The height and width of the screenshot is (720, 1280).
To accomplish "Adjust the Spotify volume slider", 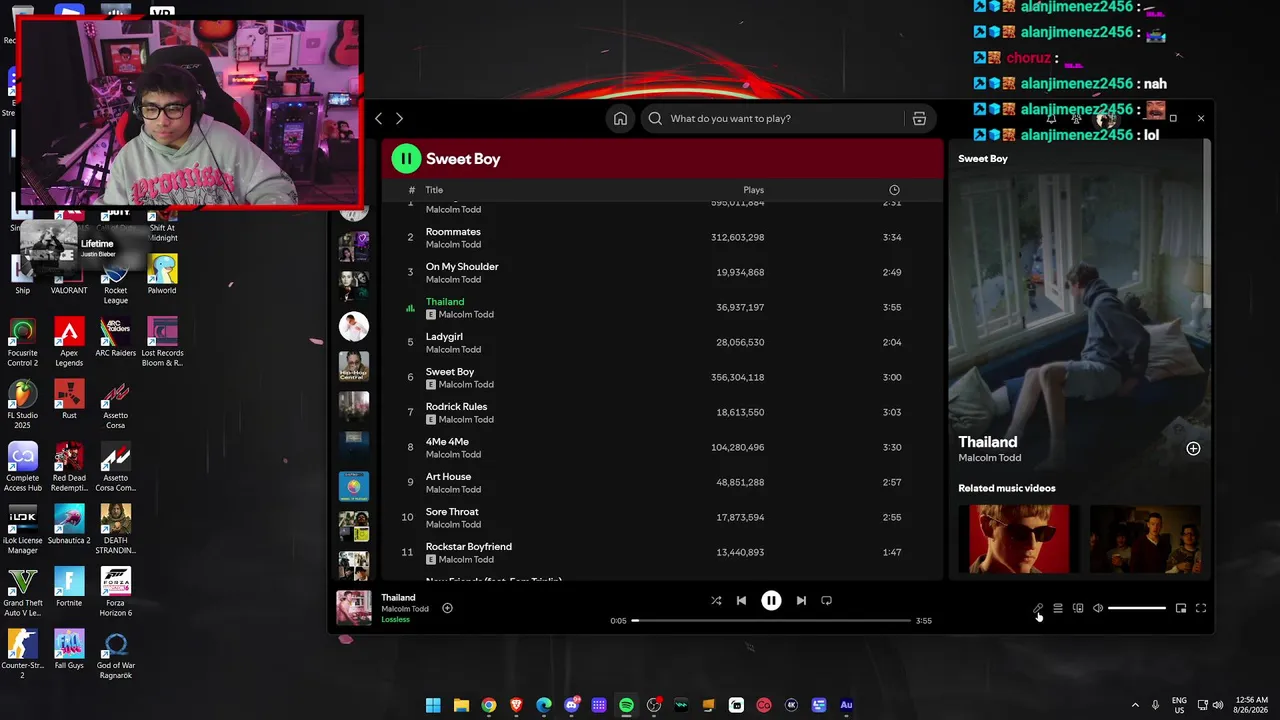I will (x=1137, y=608).
